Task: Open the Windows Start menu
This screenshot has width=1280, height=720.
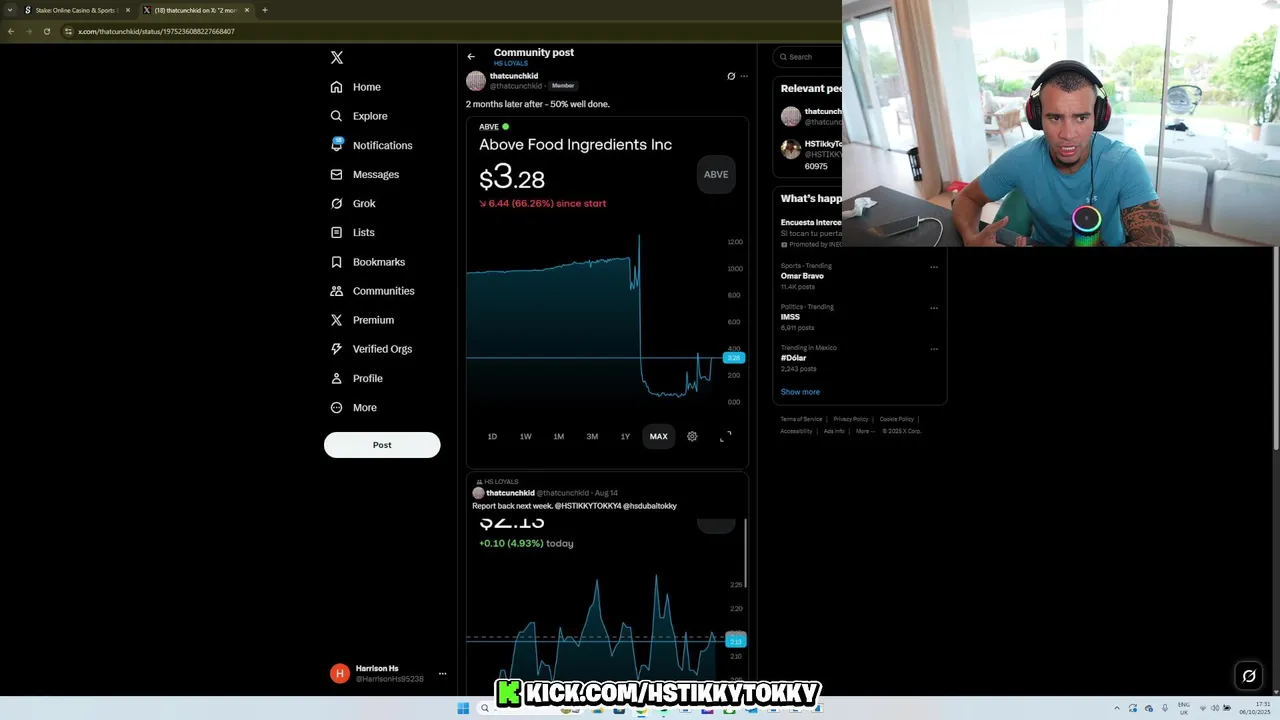Action: [x=463, y=709]
